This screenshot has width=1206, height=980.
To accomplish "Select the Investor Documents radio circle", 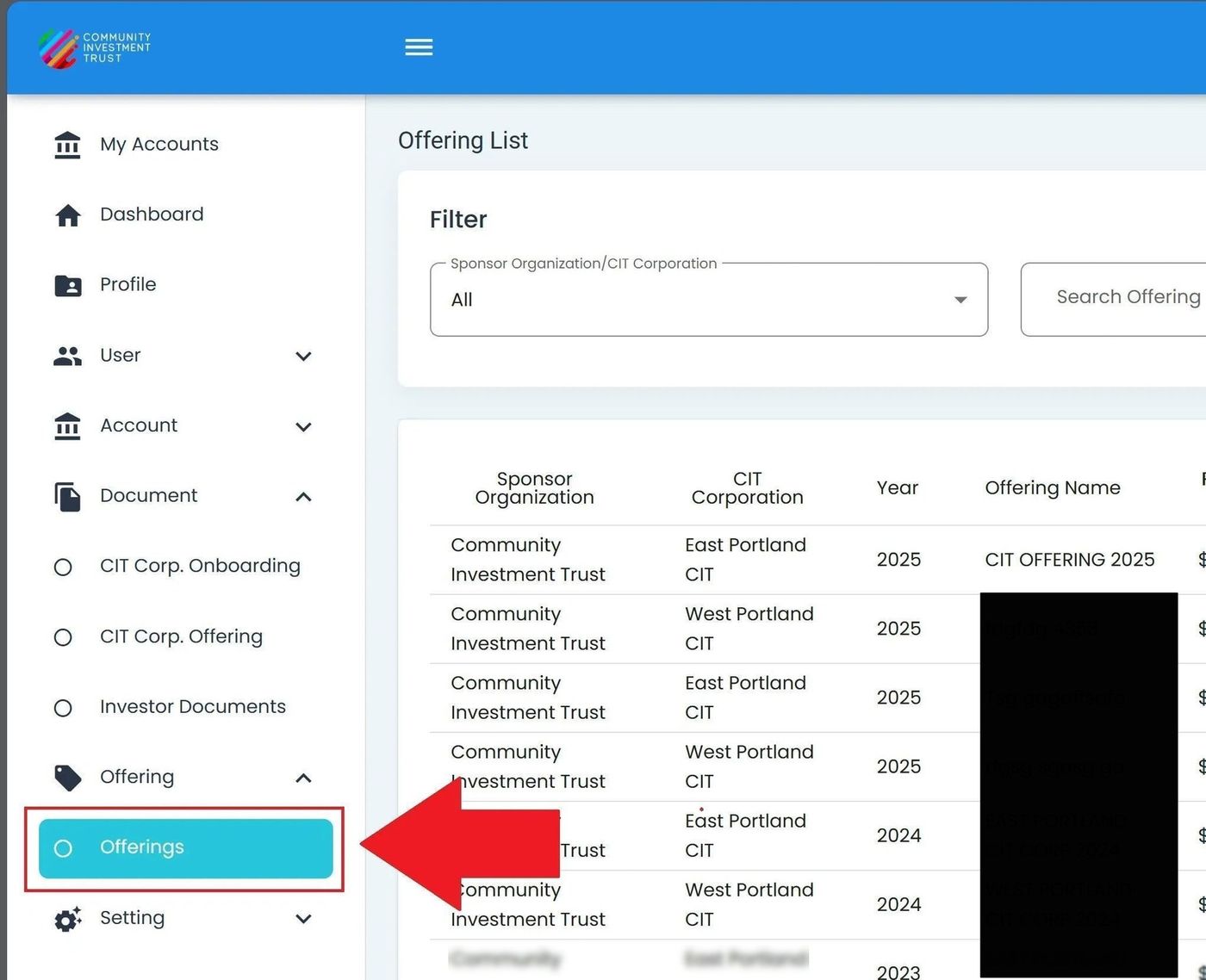I will coord(63,708).
